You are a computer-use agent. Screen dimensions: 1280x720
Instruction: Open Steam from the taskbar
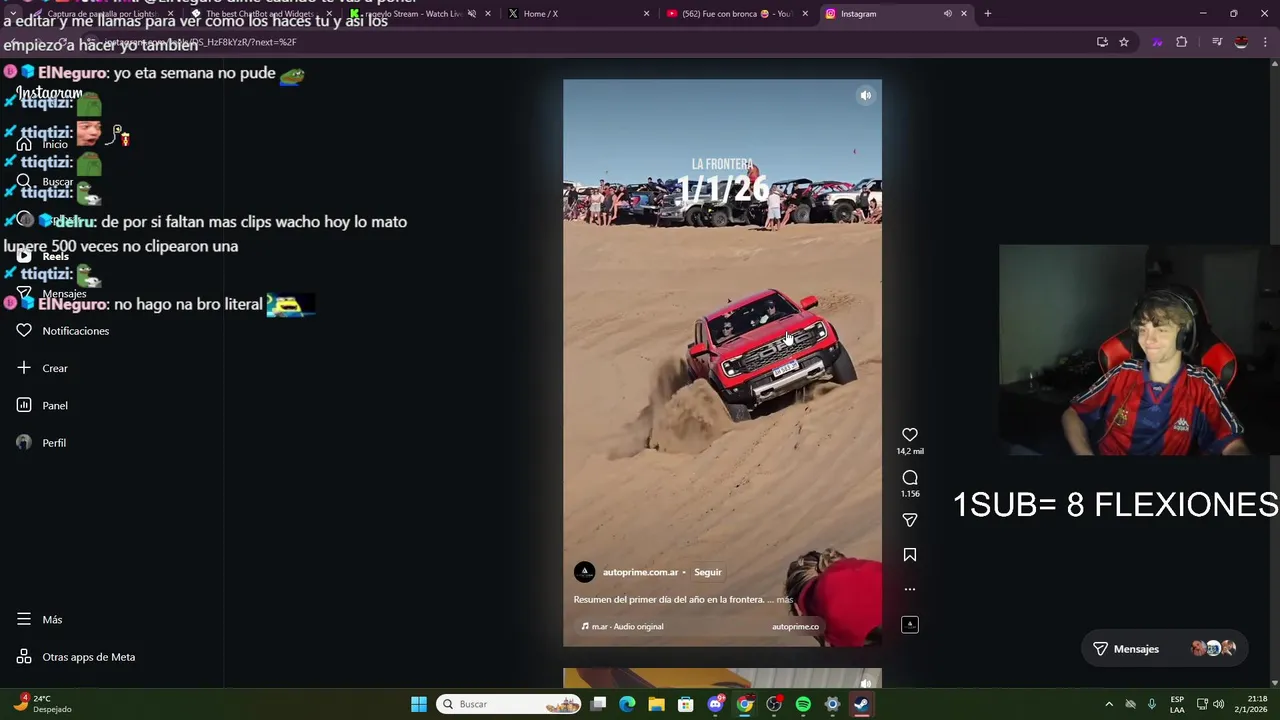[x=861, y=704]
